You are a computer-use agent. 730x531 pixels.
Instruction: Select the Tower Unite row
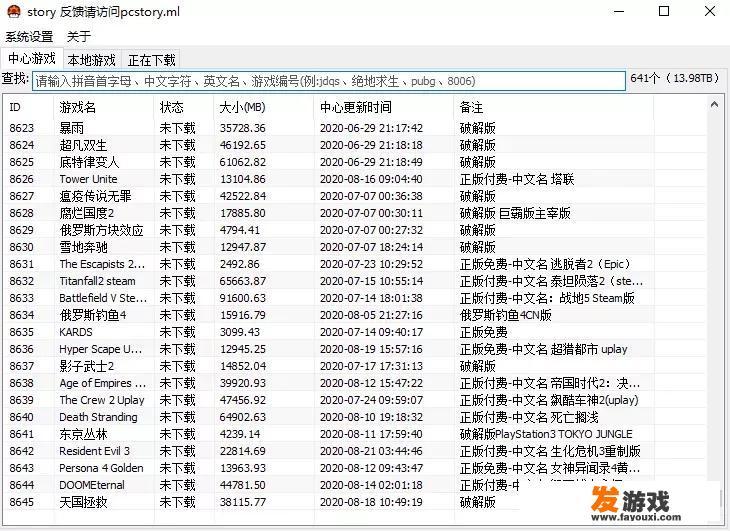355,179
